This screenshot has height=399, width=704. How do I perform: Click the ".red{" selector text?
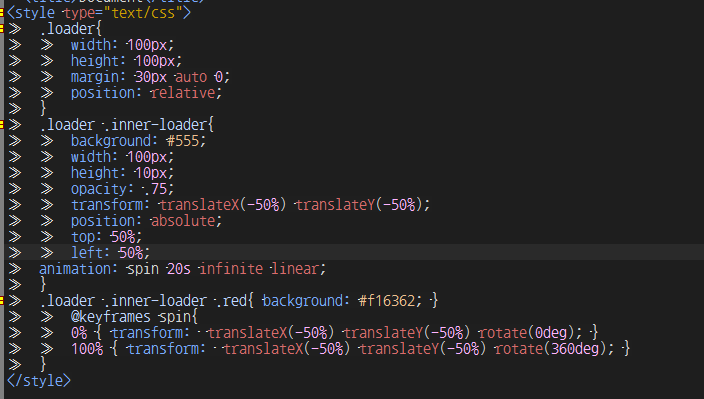tap(235, 301)
